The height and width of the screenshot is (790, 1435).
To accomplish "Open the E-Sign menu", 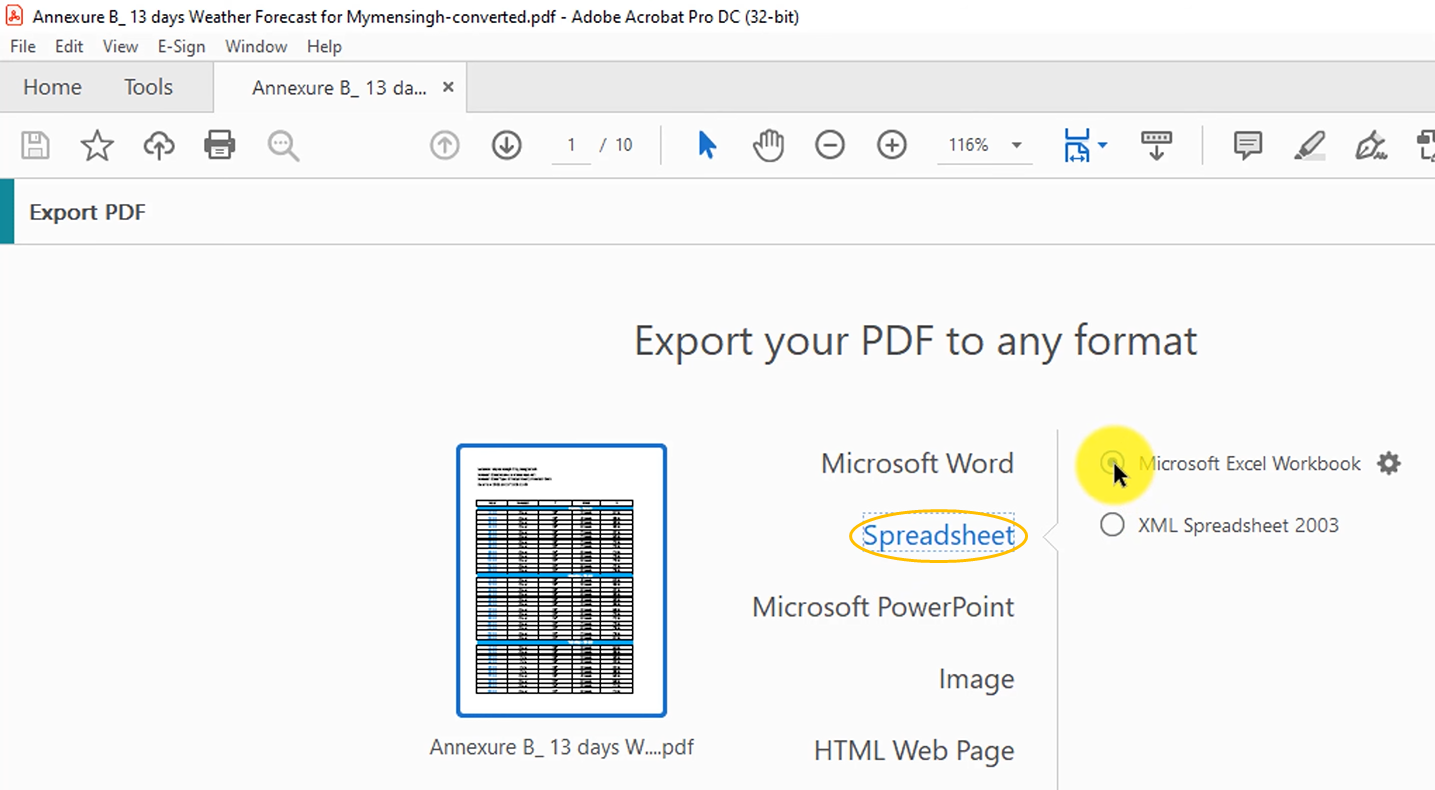I will [x=181, y=46].
